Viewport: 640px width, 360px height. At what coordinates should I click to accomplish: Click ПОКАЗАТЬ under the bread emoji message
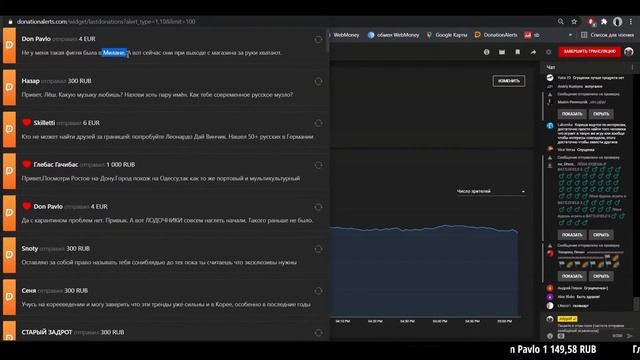click(572, 276)
